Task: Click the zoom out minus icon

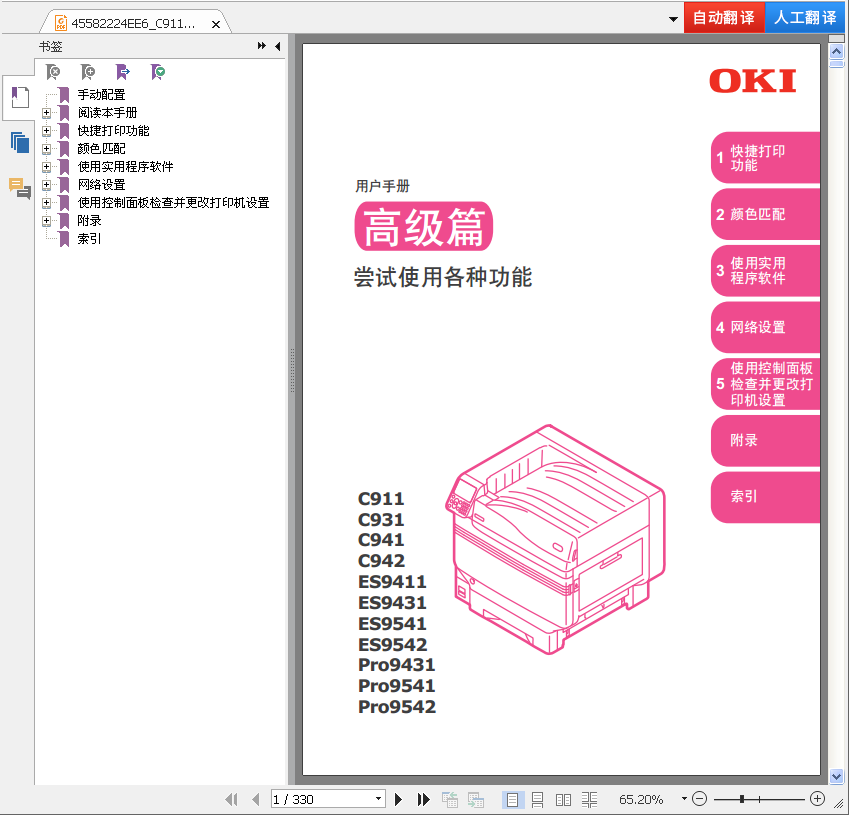Action: click(x=700, y=799)
